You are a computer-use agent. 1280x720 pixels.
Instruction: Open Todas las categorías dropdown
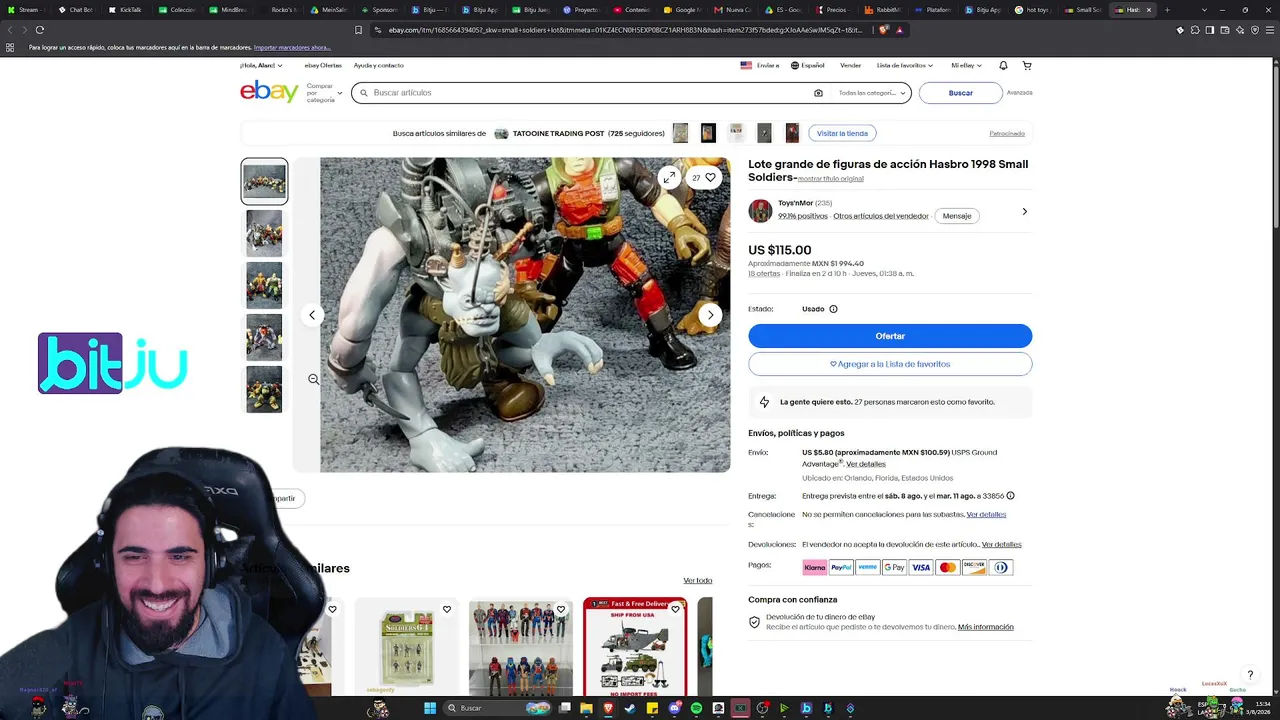click(872, 93)
